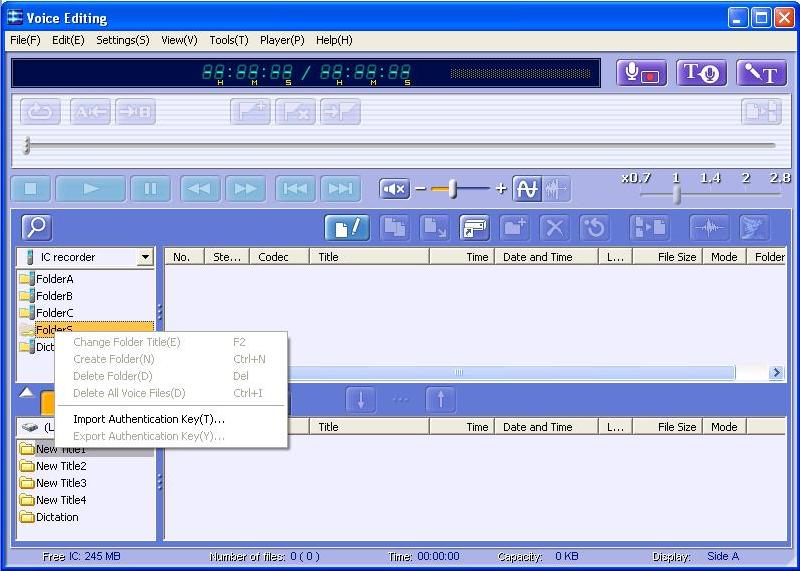Screen dimensions: 800x571
Task: Click the repeat playback icon
Action: (40, 111)
